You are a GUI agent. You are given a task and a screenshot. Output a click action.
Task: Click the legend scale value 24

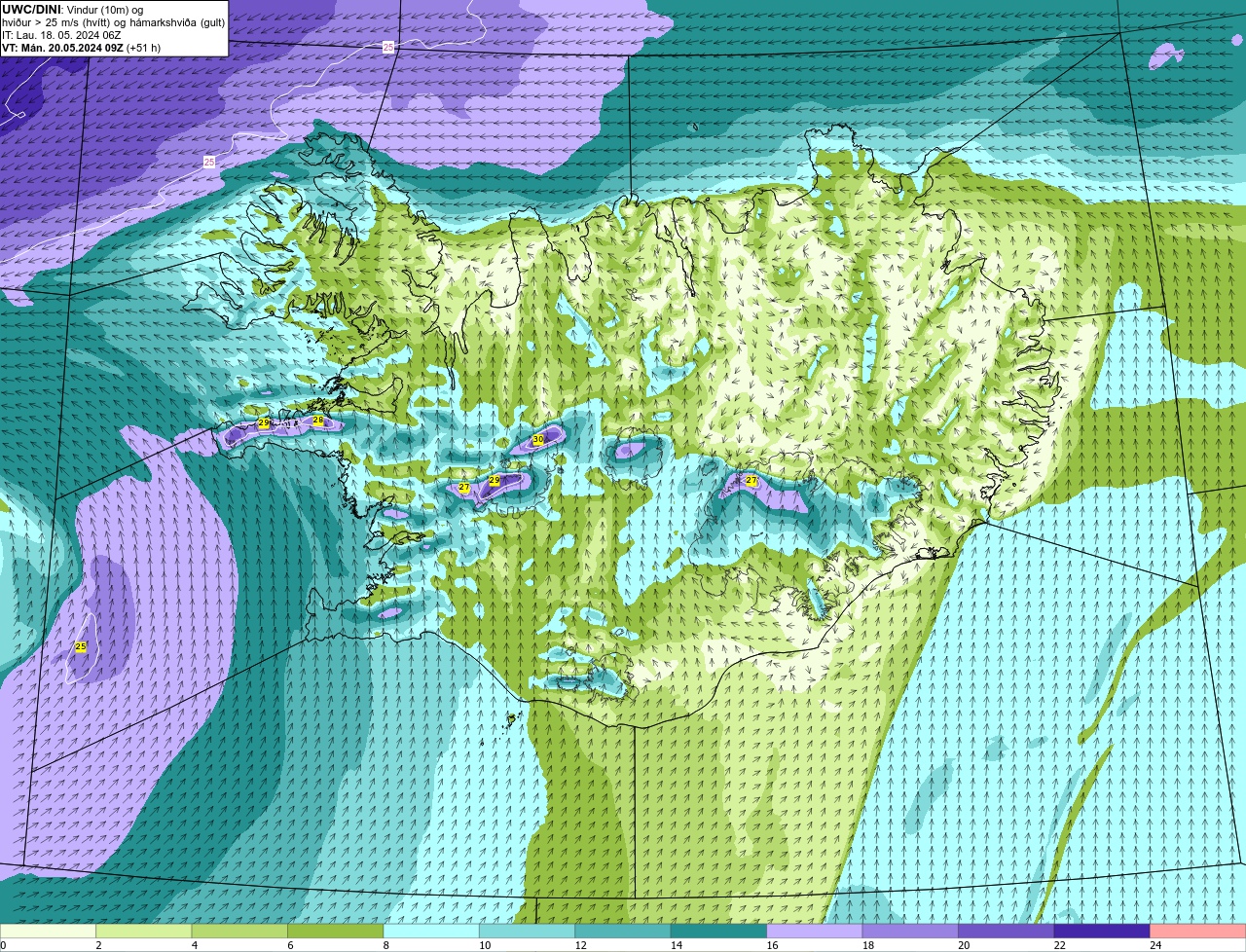(1155, 945)
